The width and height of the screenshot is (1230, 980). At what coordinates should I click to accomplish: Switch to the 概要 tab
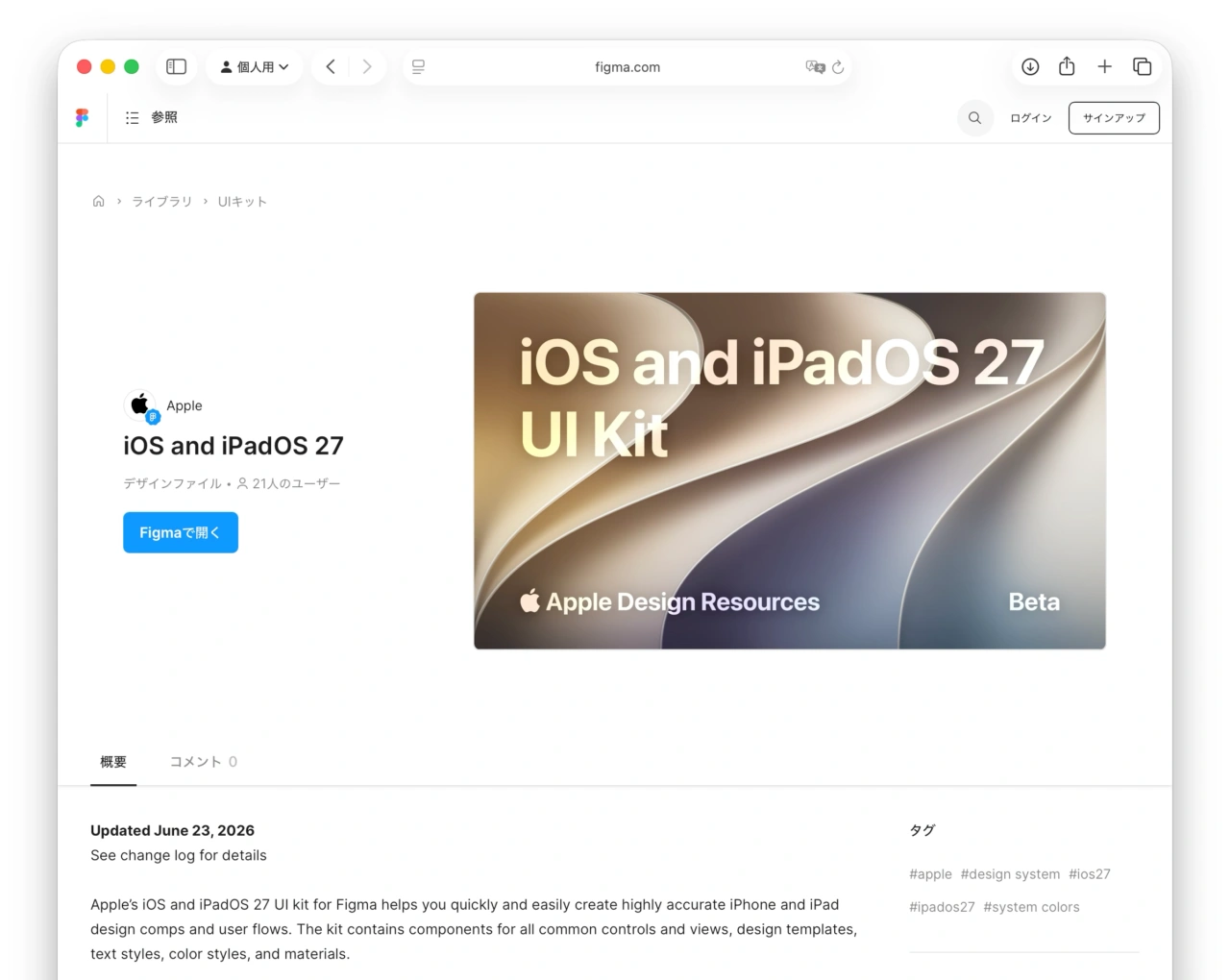pos(113,762)
